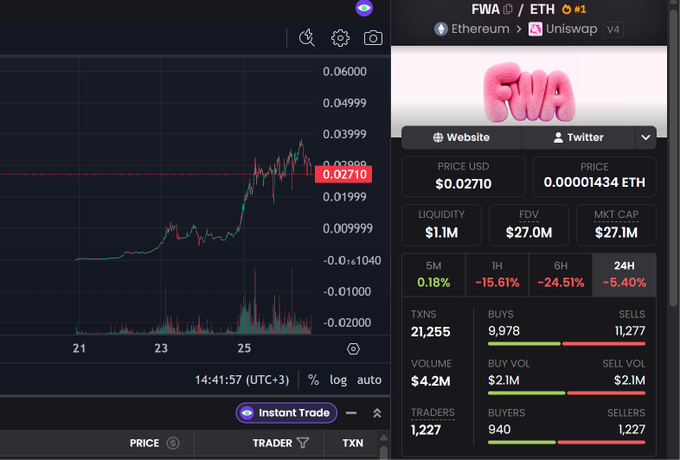The width and height of the screenshot is (680, 460).
Task: Click the buyers versus sellers ratio bar
Action: tap(566, 442)
